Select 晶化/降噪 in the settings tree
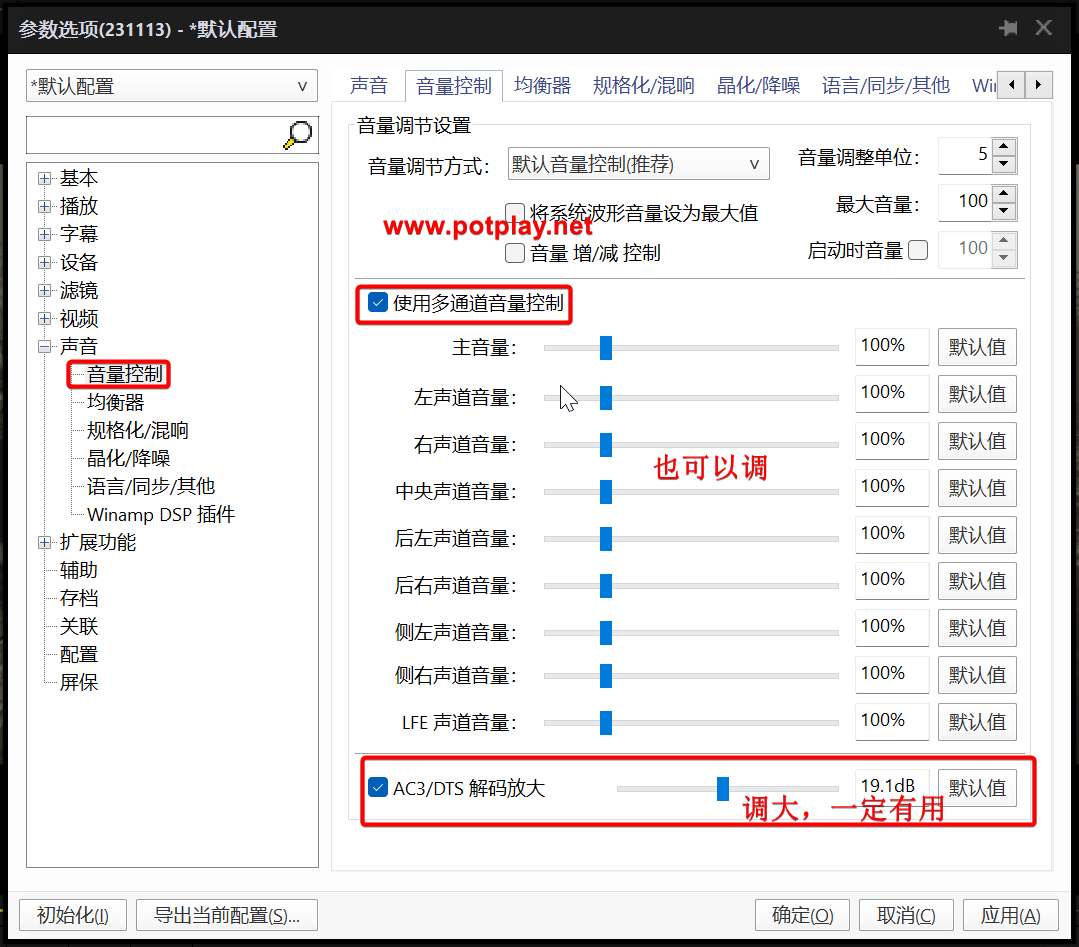The image size is (1079, 947). tap(129, 458)
